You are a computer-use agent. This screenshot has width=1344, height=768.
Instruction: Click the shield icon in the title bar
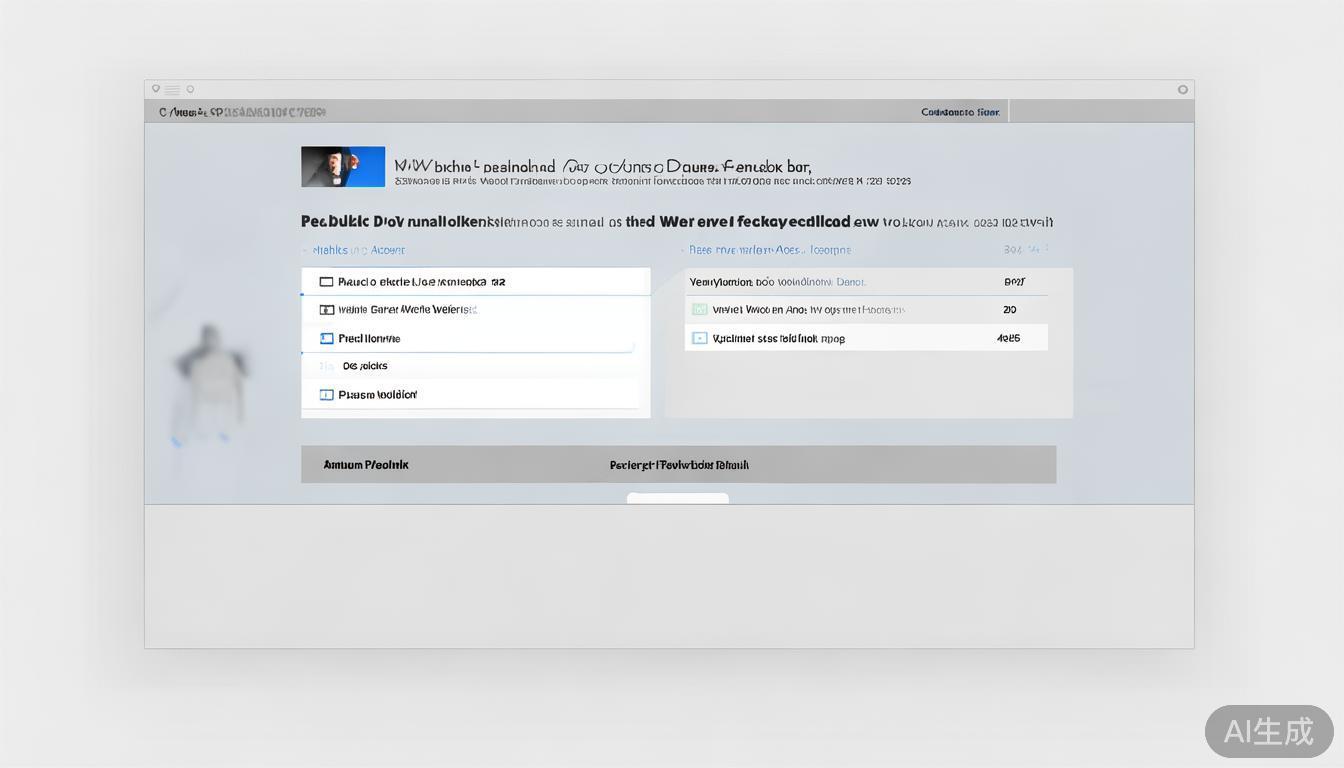pos(156,89)
